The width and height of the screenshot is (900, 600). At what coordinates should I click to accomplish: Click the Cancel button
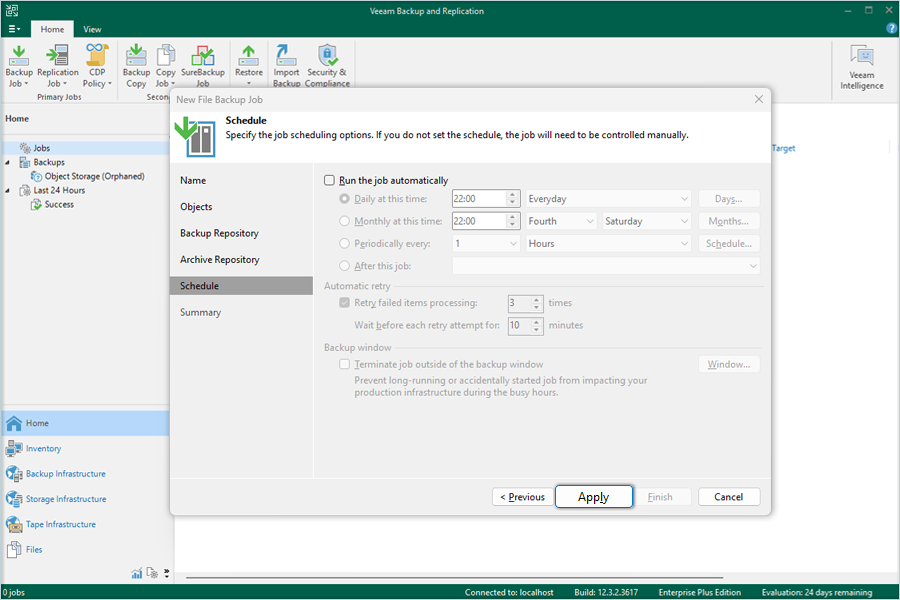pyautogui.click(x=729, y=497)
